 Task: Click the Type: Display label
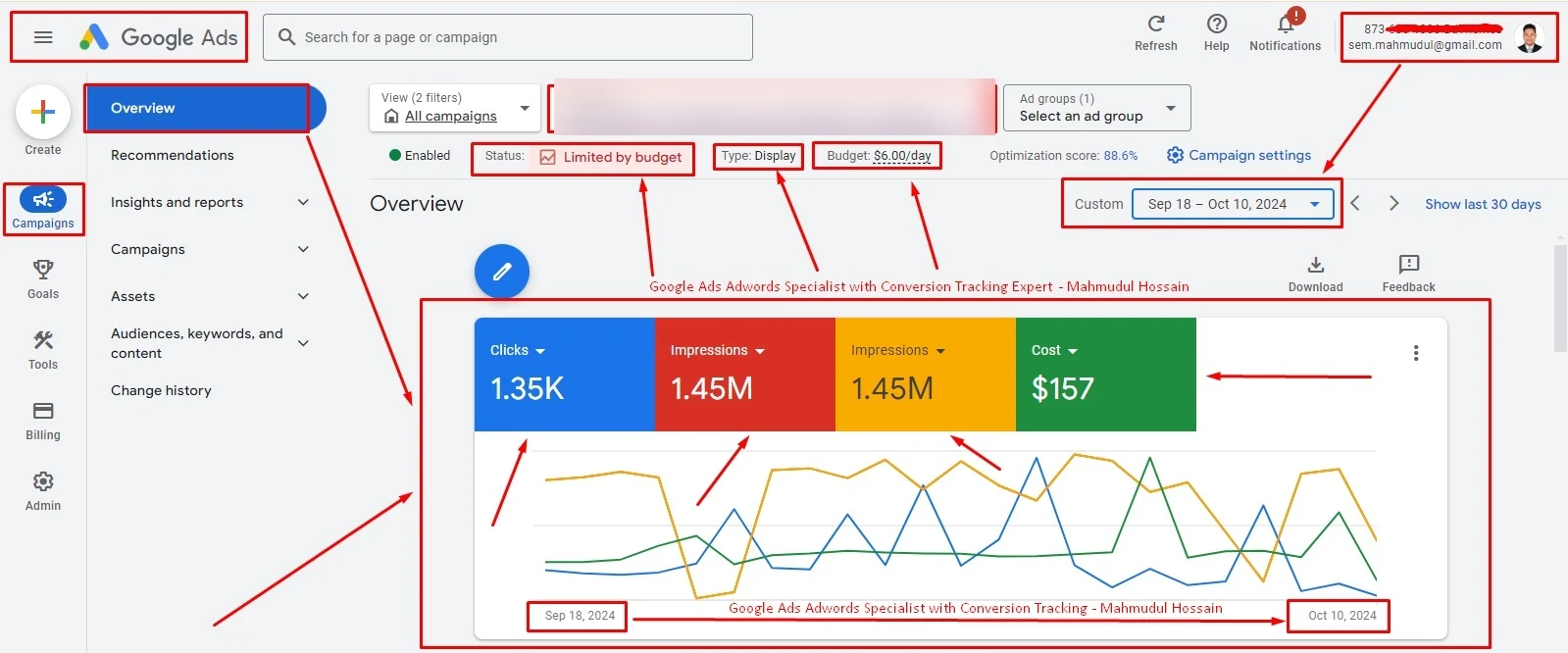tap(759, 155)
